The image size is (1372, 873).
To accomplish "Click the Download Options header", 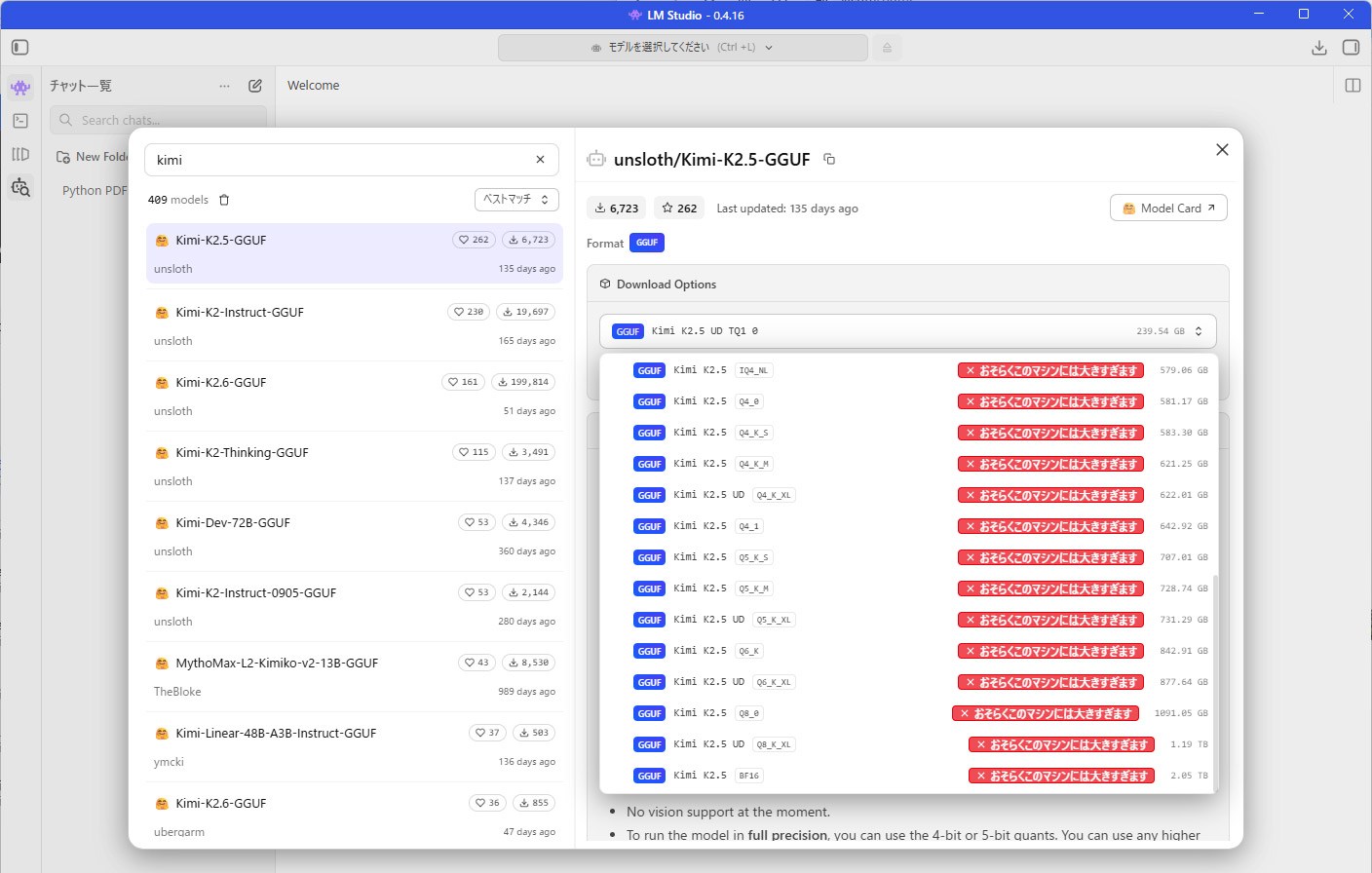I will [x=907, y=284].
